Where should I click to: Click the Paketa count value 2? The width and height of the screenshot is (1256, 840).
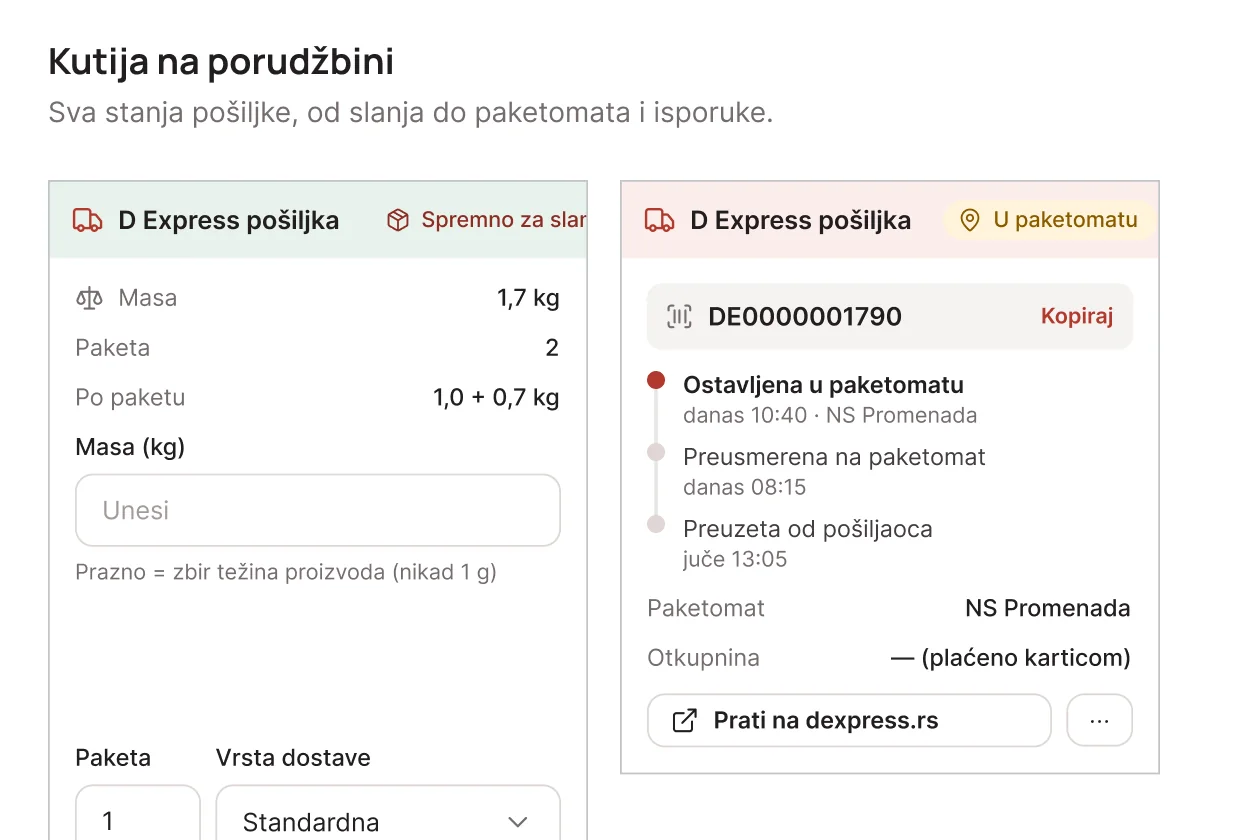[x=552, y=348]
